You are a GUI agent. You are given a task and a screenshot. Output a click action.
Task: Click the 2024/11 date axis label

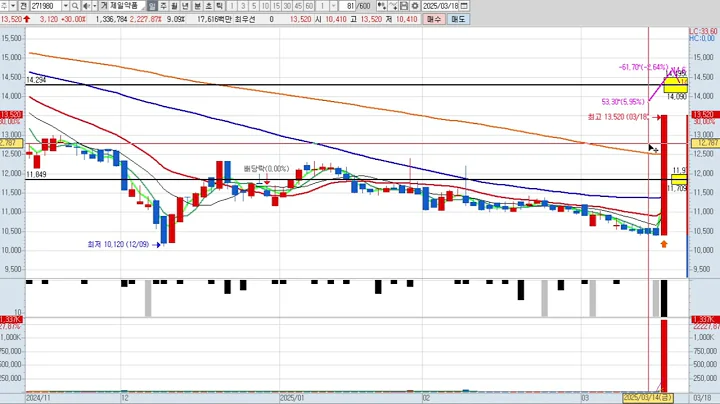(x=39, y=398)
